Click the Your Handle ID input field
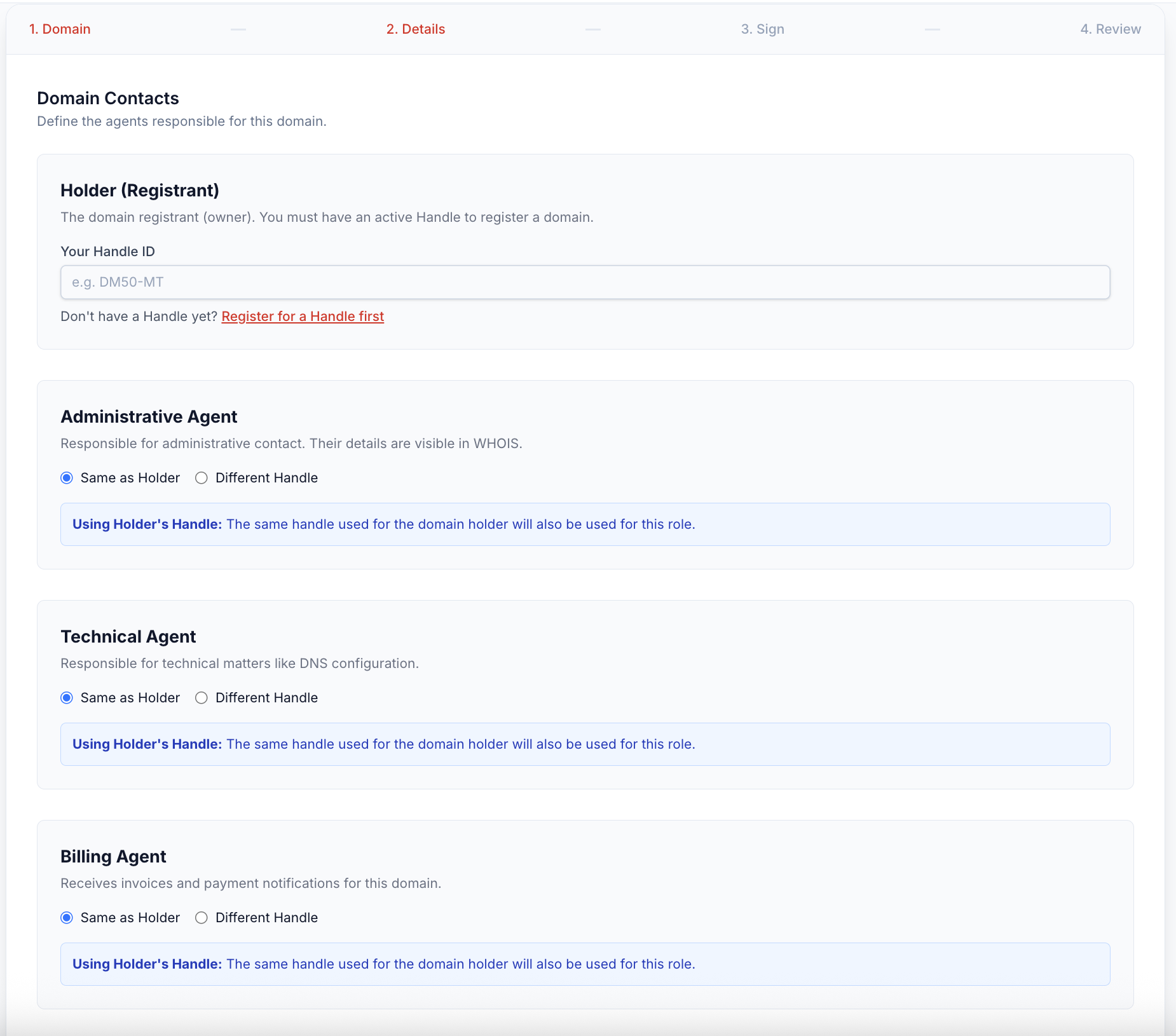The width and height of the screenshot is (1176, 1036). (585, 282)
